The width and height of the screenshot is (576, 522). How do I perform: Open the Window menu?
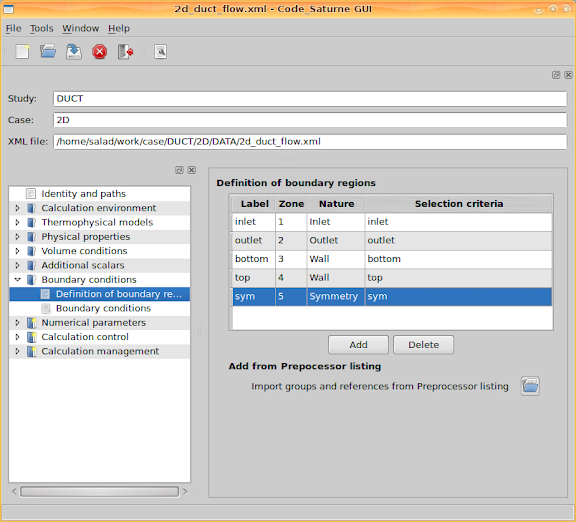click(x=80, y=28)
